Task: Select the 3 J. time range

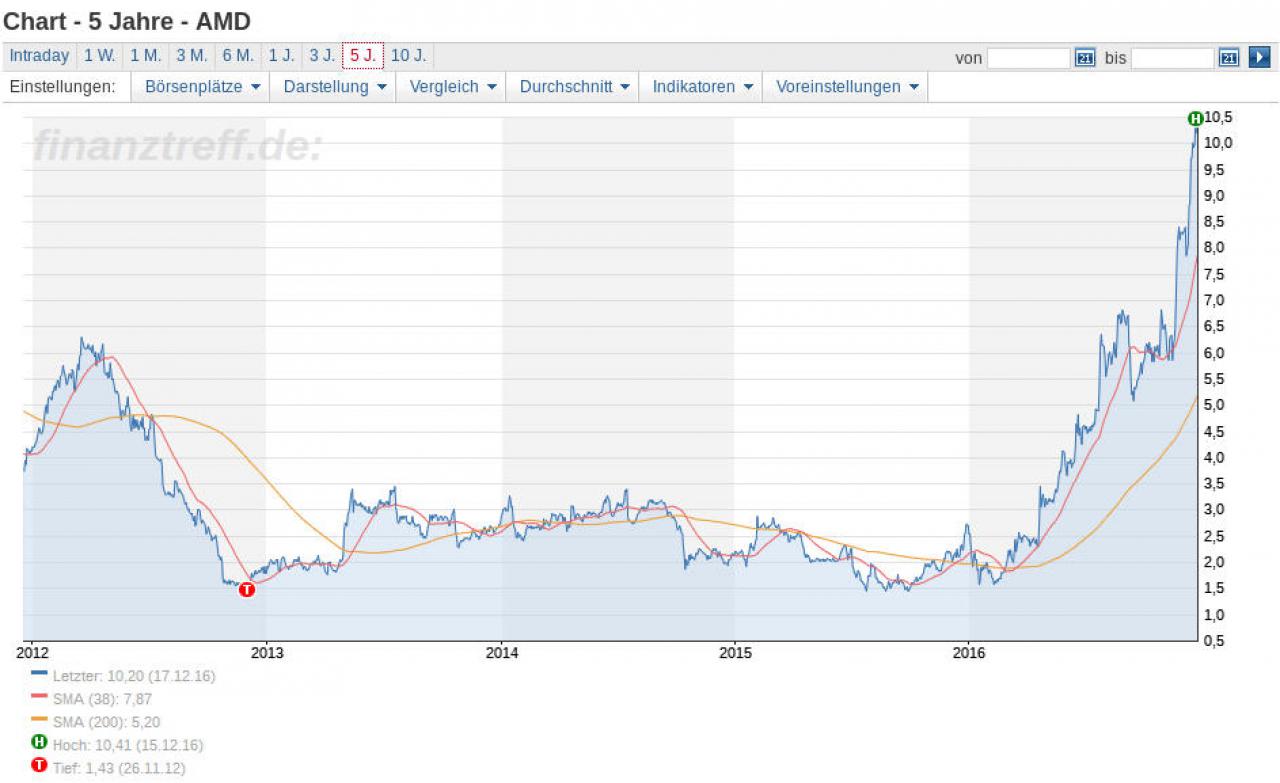Action: (321, 56)
